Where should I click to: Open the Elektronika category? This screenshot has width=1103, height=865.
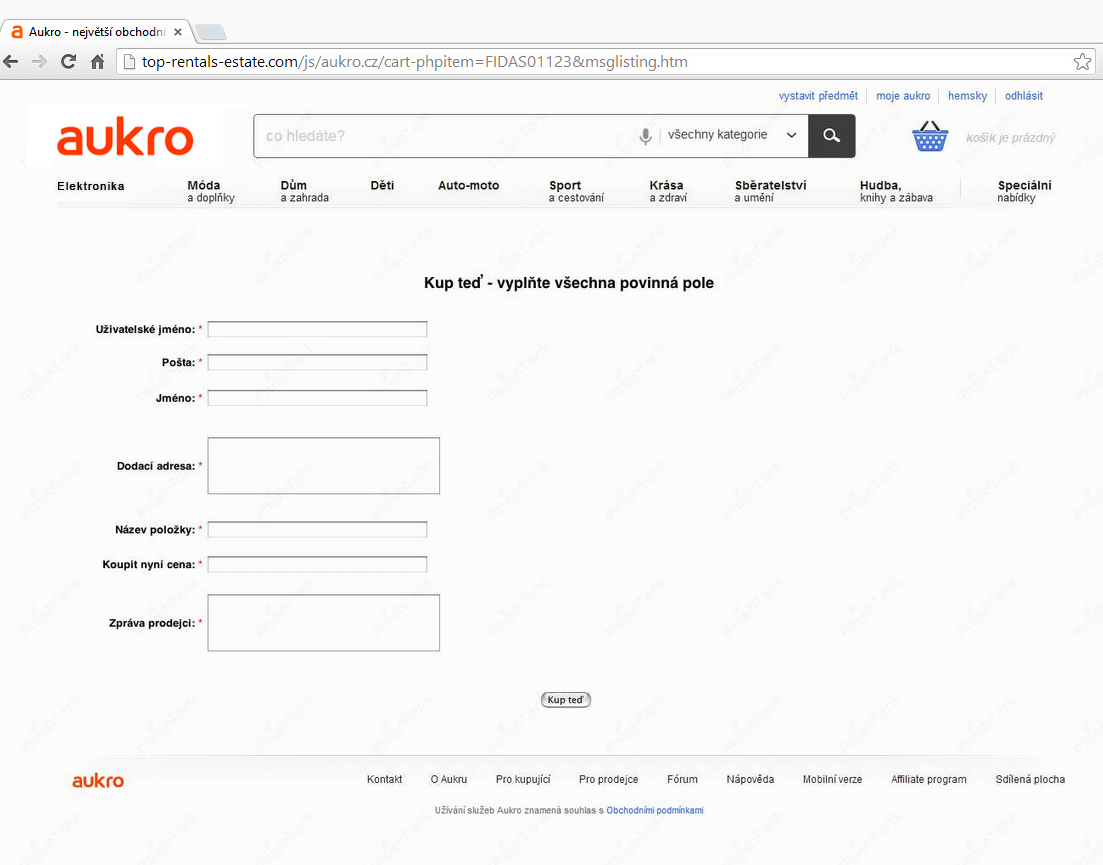(91, 186)
